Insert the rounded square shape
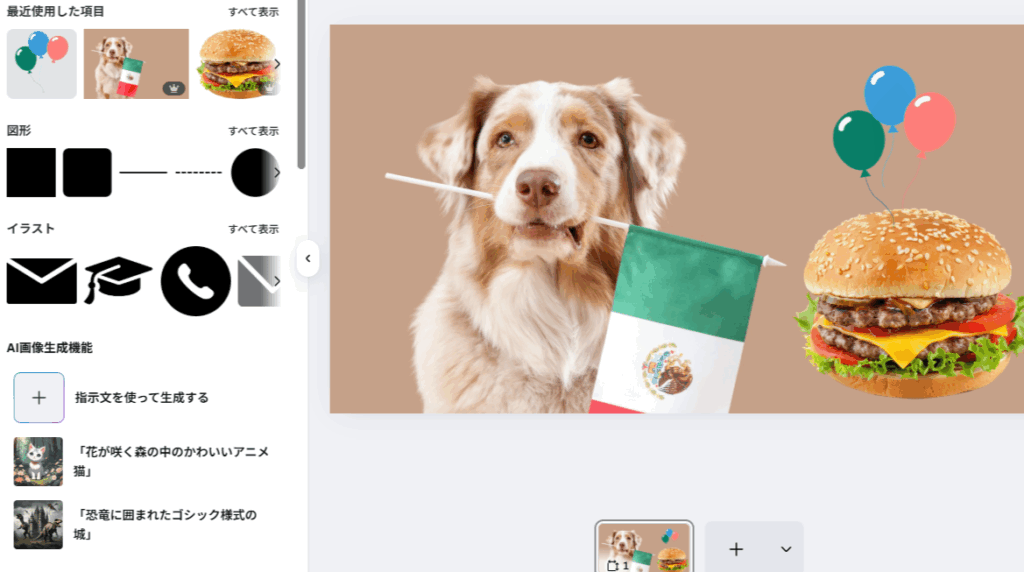Viewport: 1024px width, 572px height. [87, 172]
